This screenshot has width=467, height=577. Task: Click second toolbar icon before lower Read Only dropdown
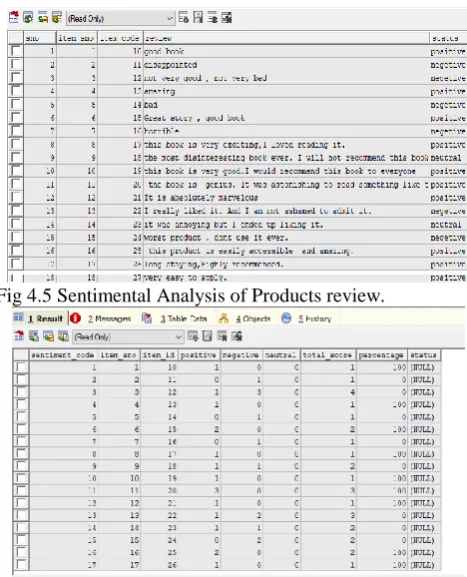(33, 336)
